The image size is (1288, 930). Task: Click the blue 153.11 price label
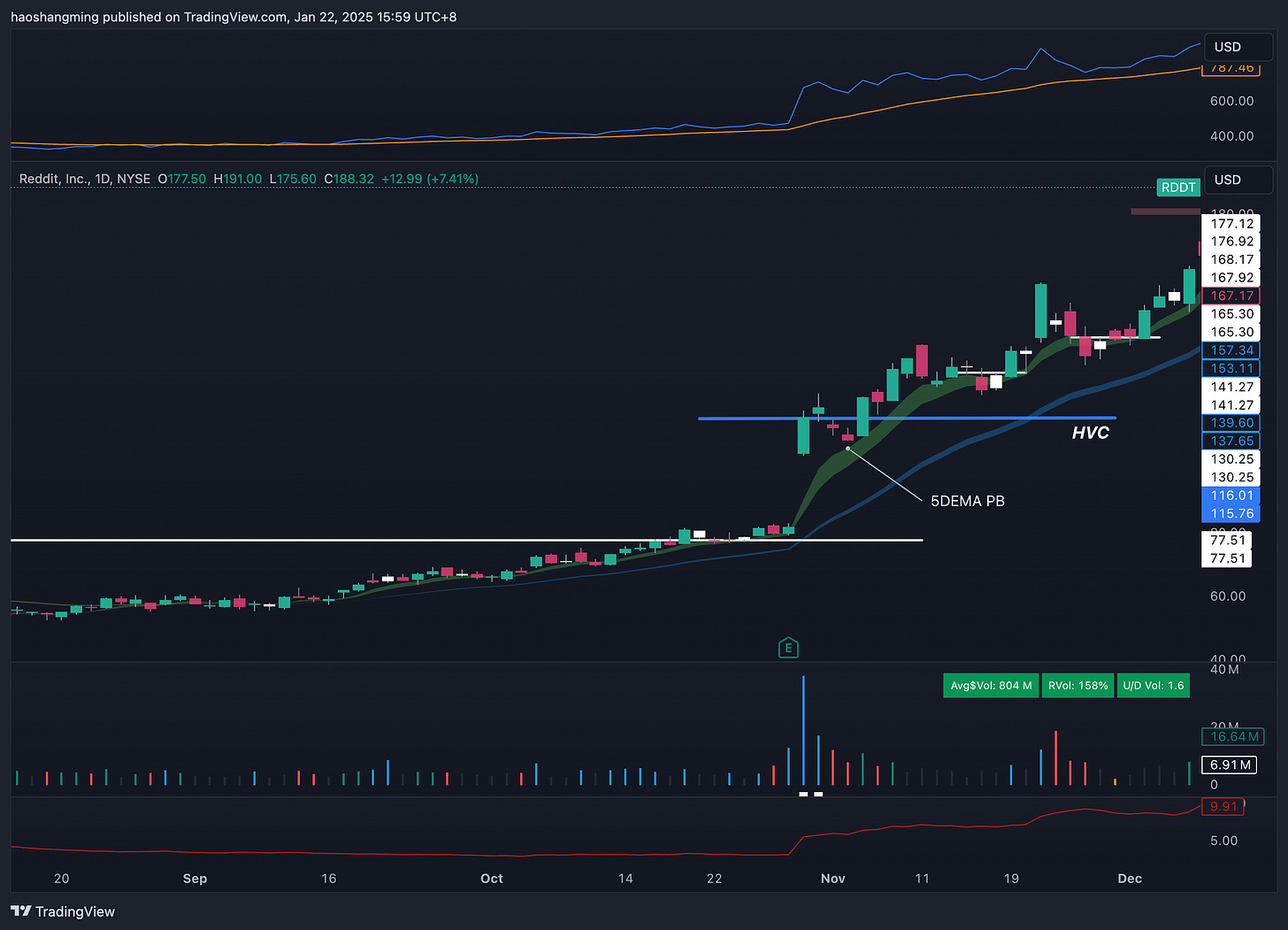1231,369
